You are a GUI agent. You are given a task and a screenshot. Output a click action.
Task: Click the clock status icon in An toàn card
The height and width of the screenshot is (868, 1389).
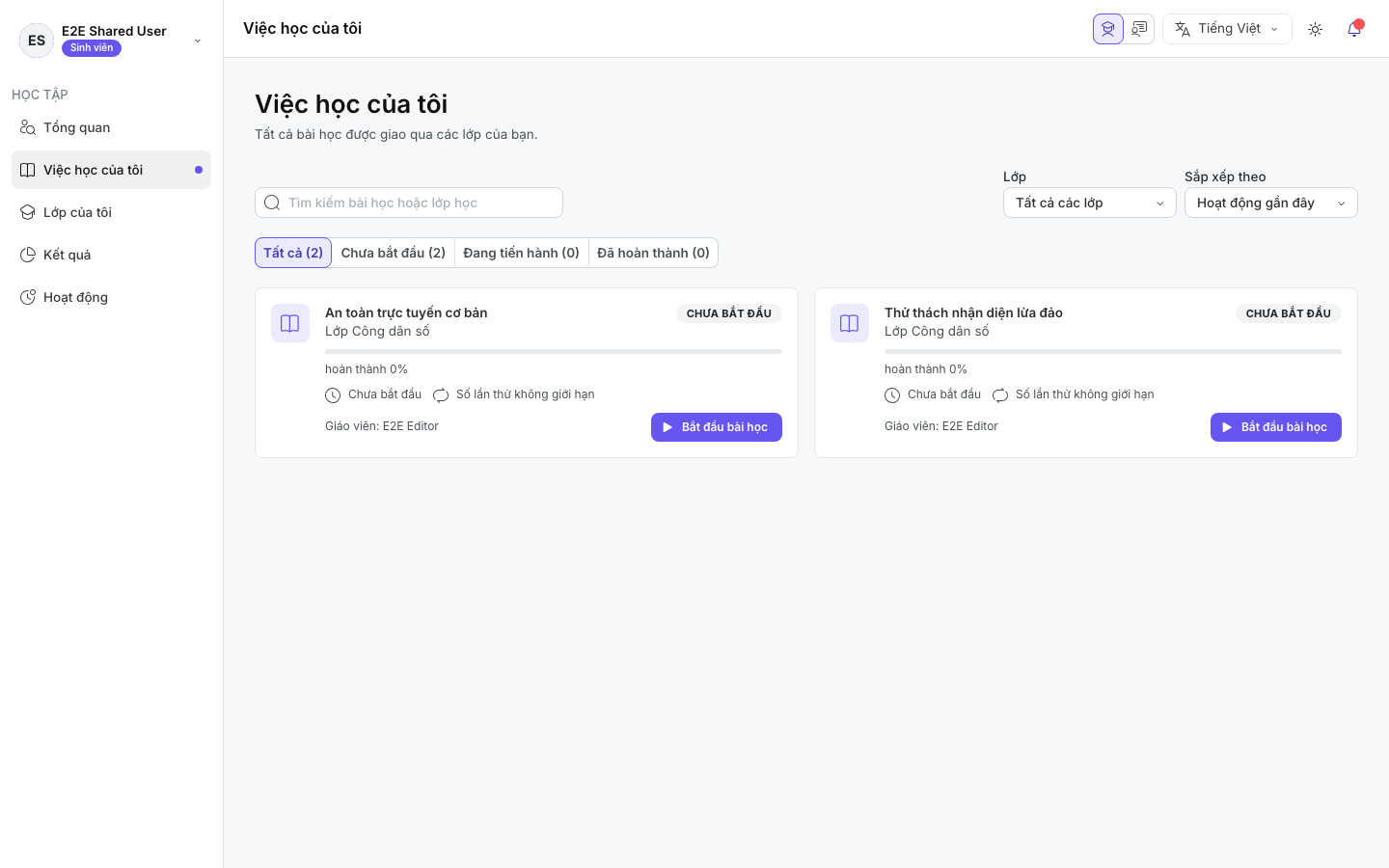pyautogui.click(x=333, y=395)
